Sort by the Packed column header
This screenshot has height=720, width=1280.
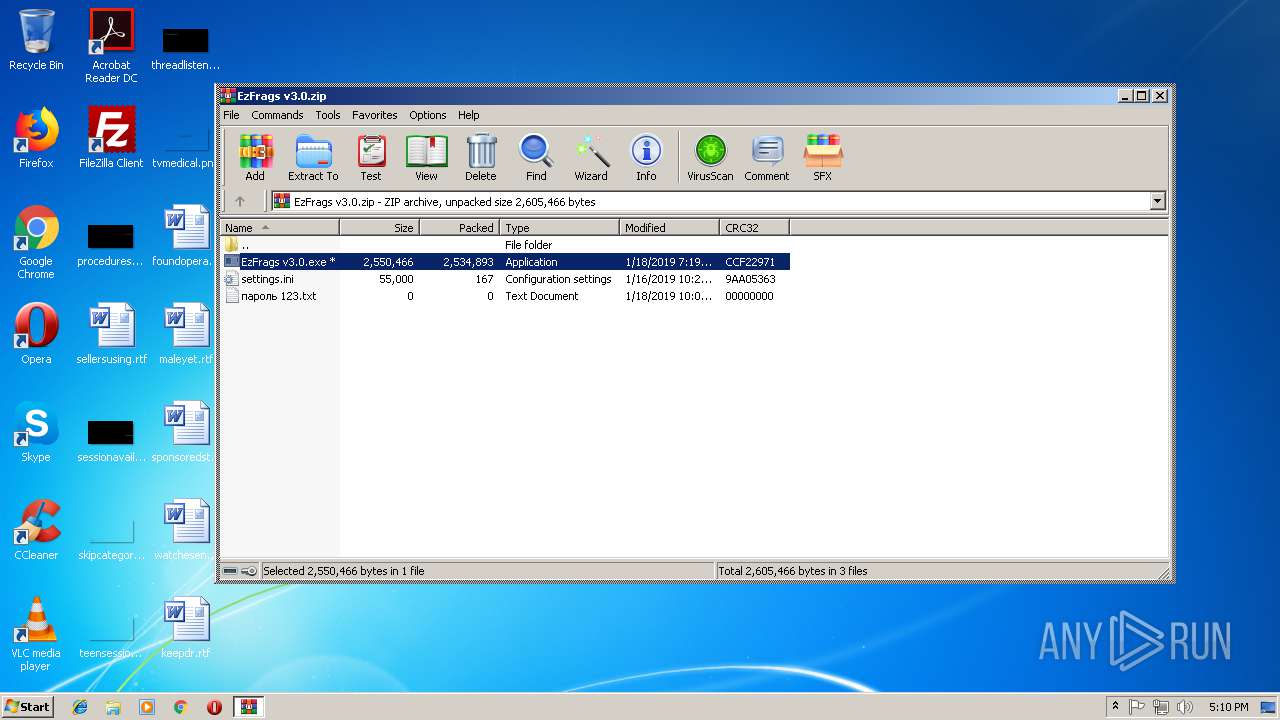(x=459, y=228)
